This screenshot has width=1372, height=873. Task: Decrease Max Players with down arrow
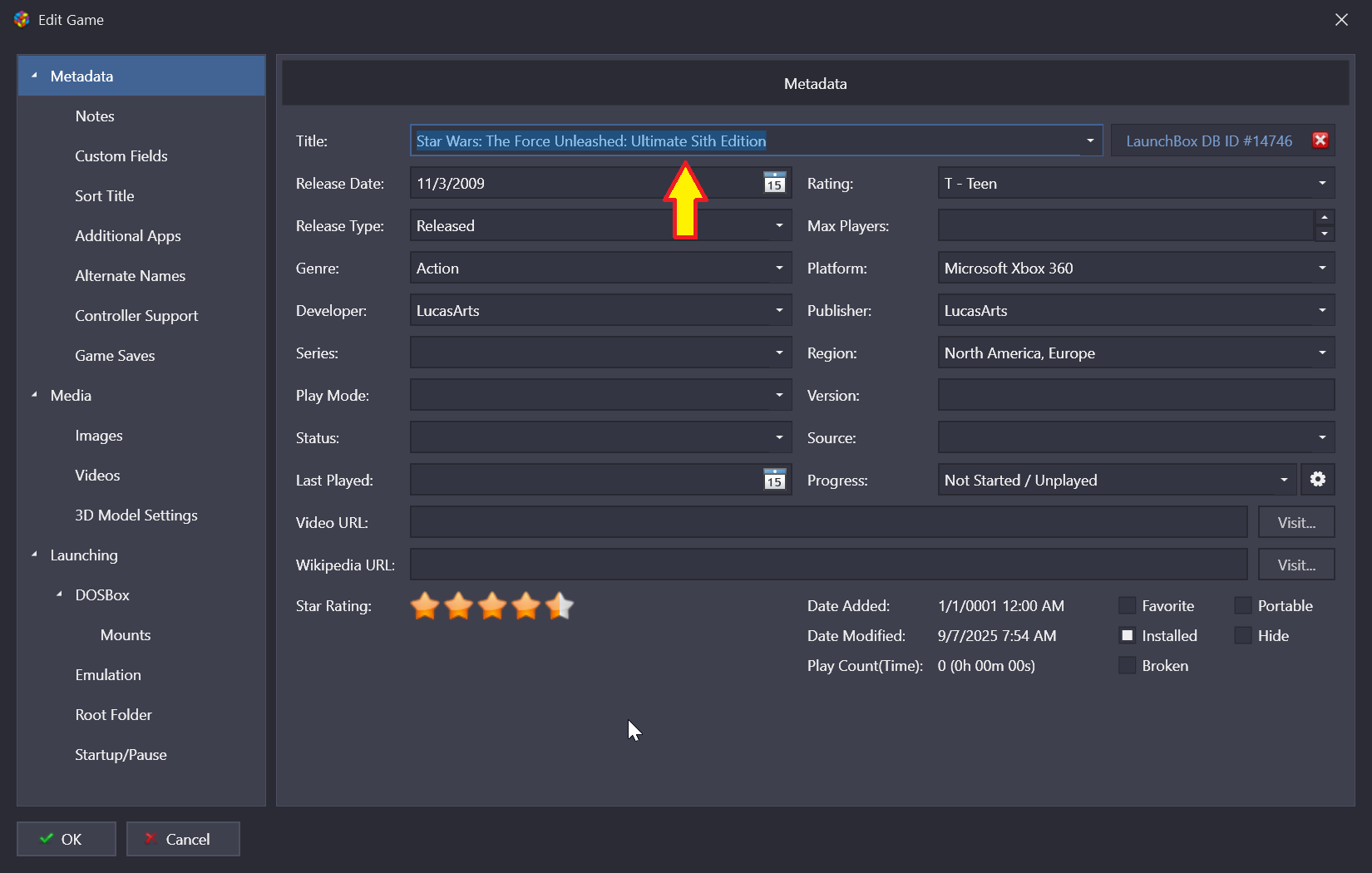click(x=1325, y=234)
